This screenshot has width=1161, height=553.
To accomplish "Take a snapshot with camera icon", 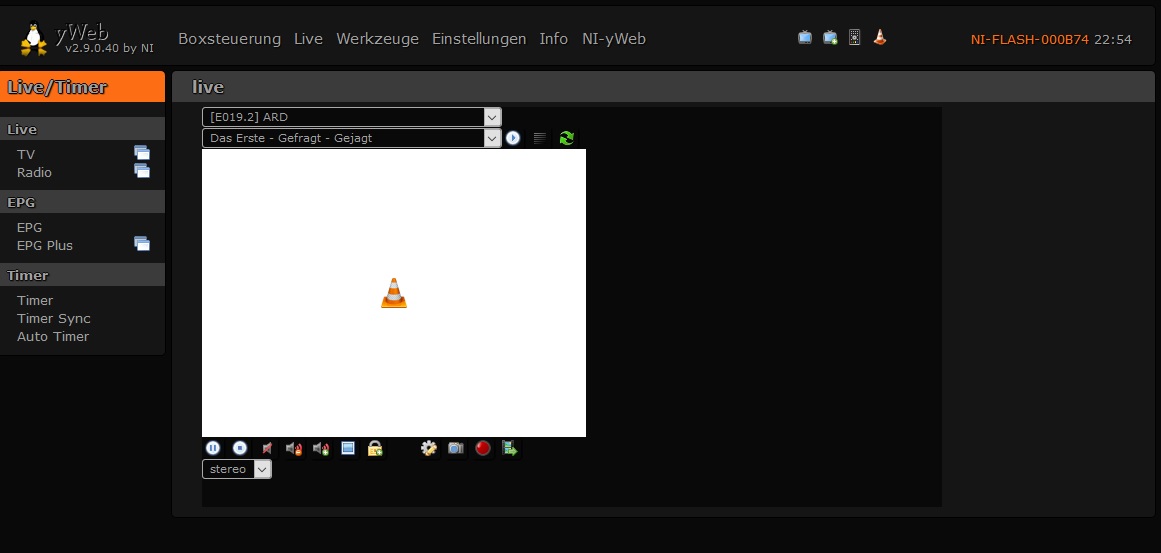I will point(456,448).
